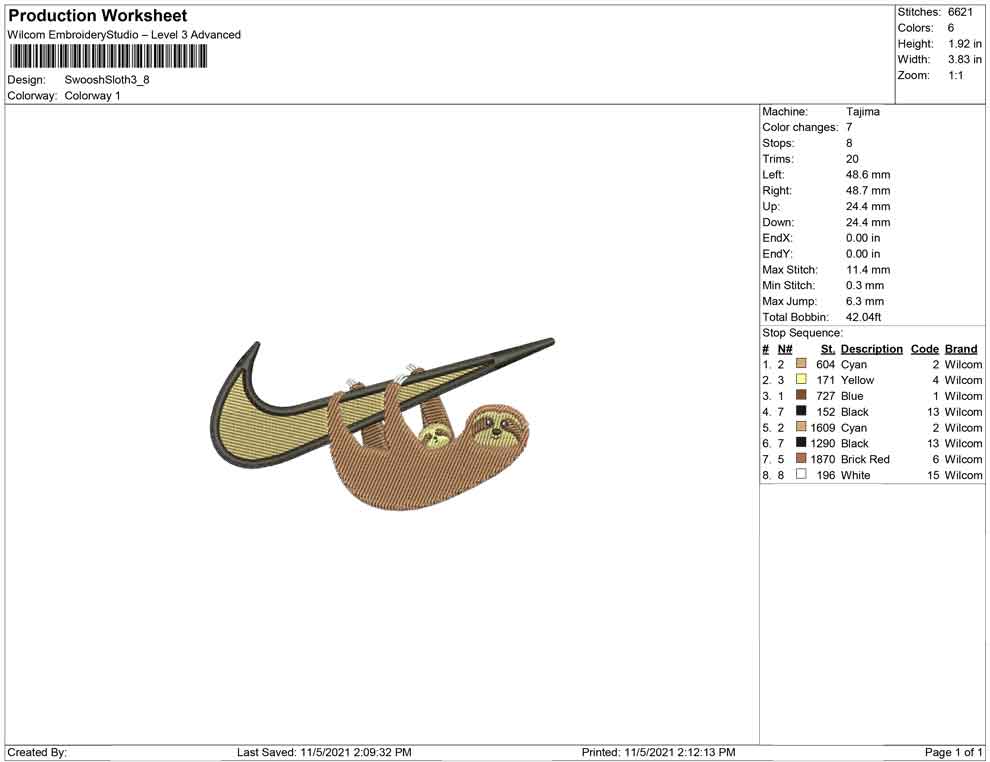The height and width of the screenshot is (762, 990).
Task: Click the Zoom value 1:1
Action: coord(956,75)
